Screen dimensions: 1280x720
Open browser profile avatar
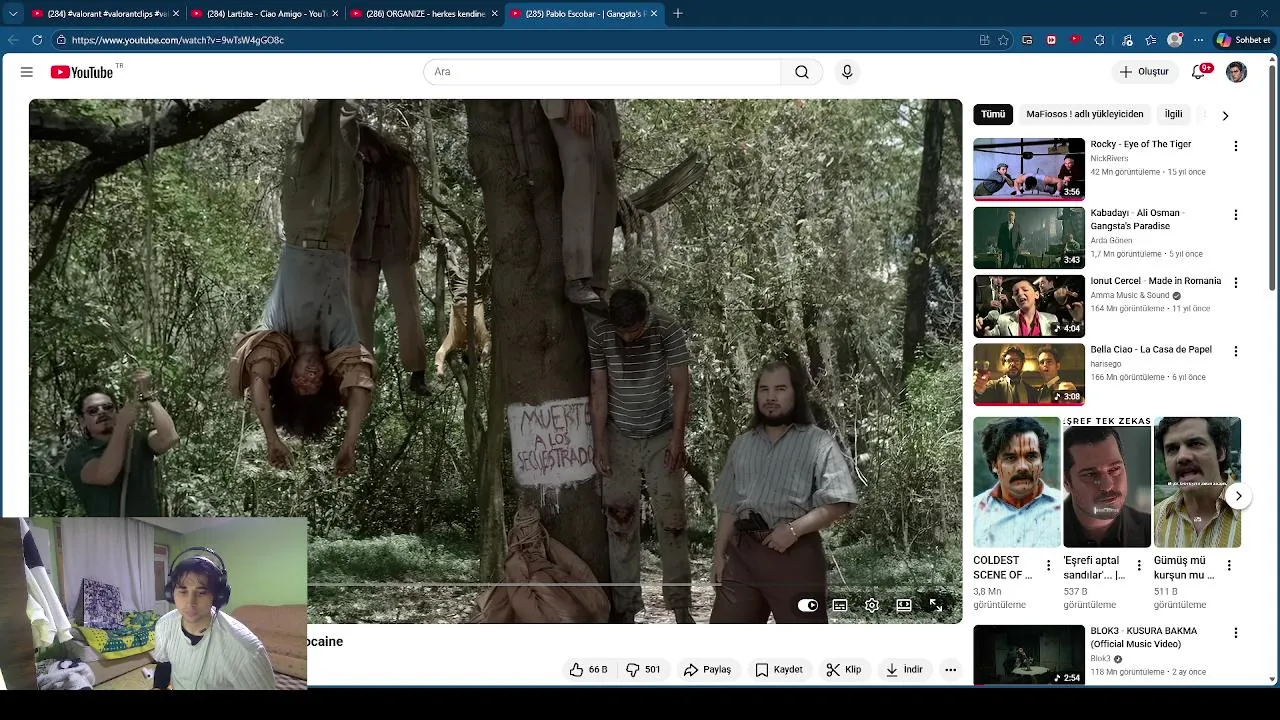click(1175, 40)
